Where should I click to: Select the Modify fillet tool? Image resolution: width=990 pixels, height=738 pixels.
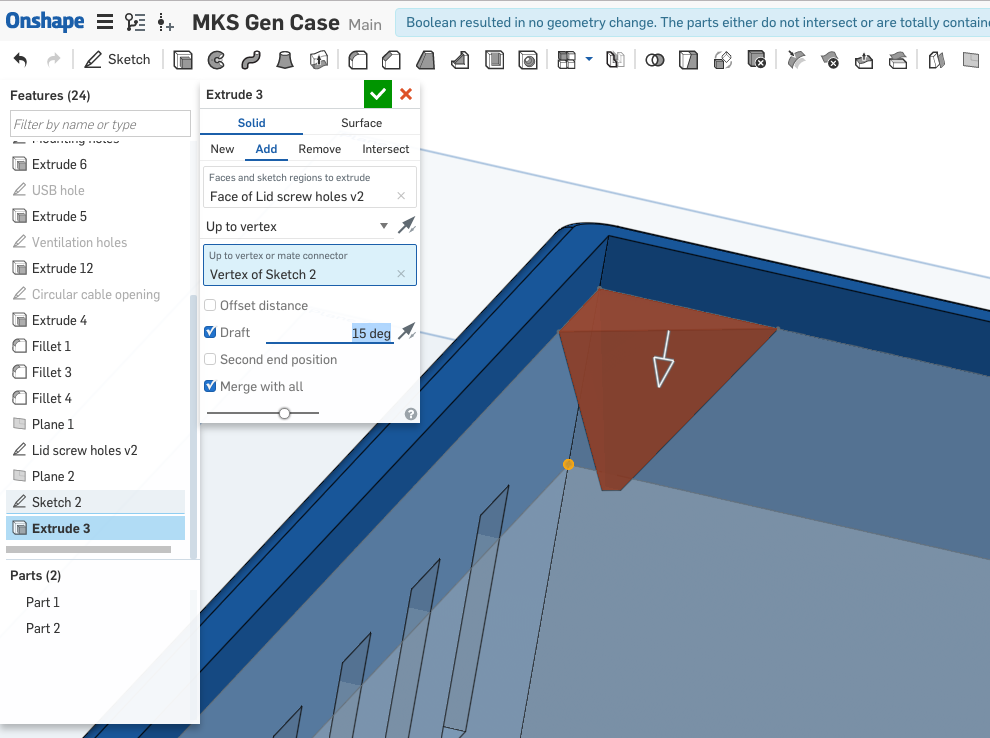[x=796, y=60]
